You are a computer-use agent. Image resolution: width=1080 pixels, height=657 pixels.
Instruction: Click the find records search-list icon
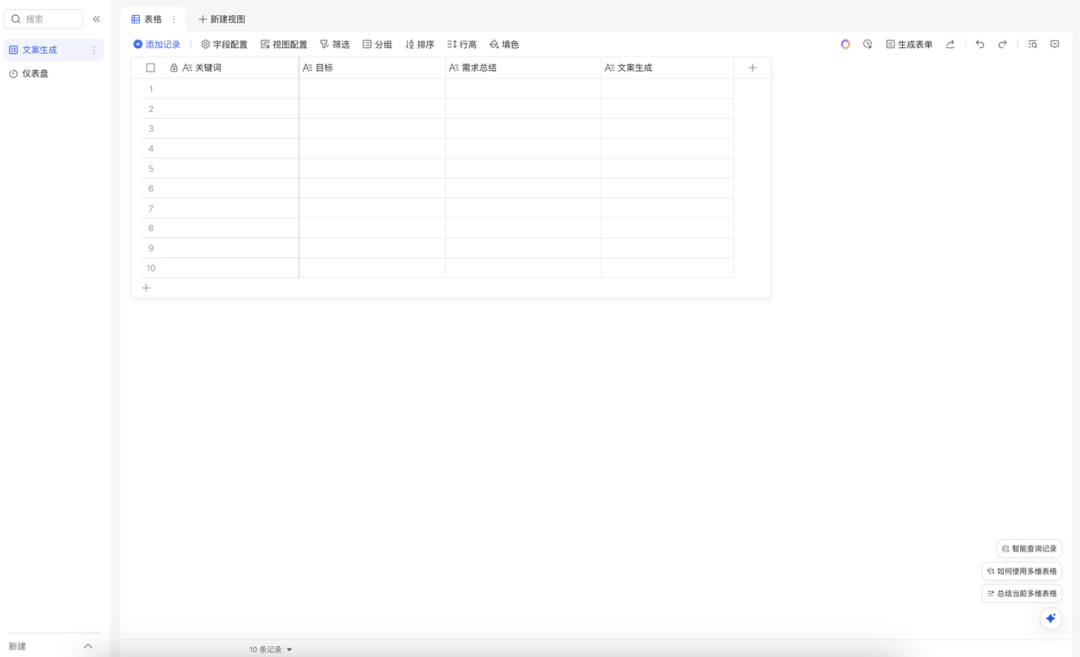tap(1032, 44)
